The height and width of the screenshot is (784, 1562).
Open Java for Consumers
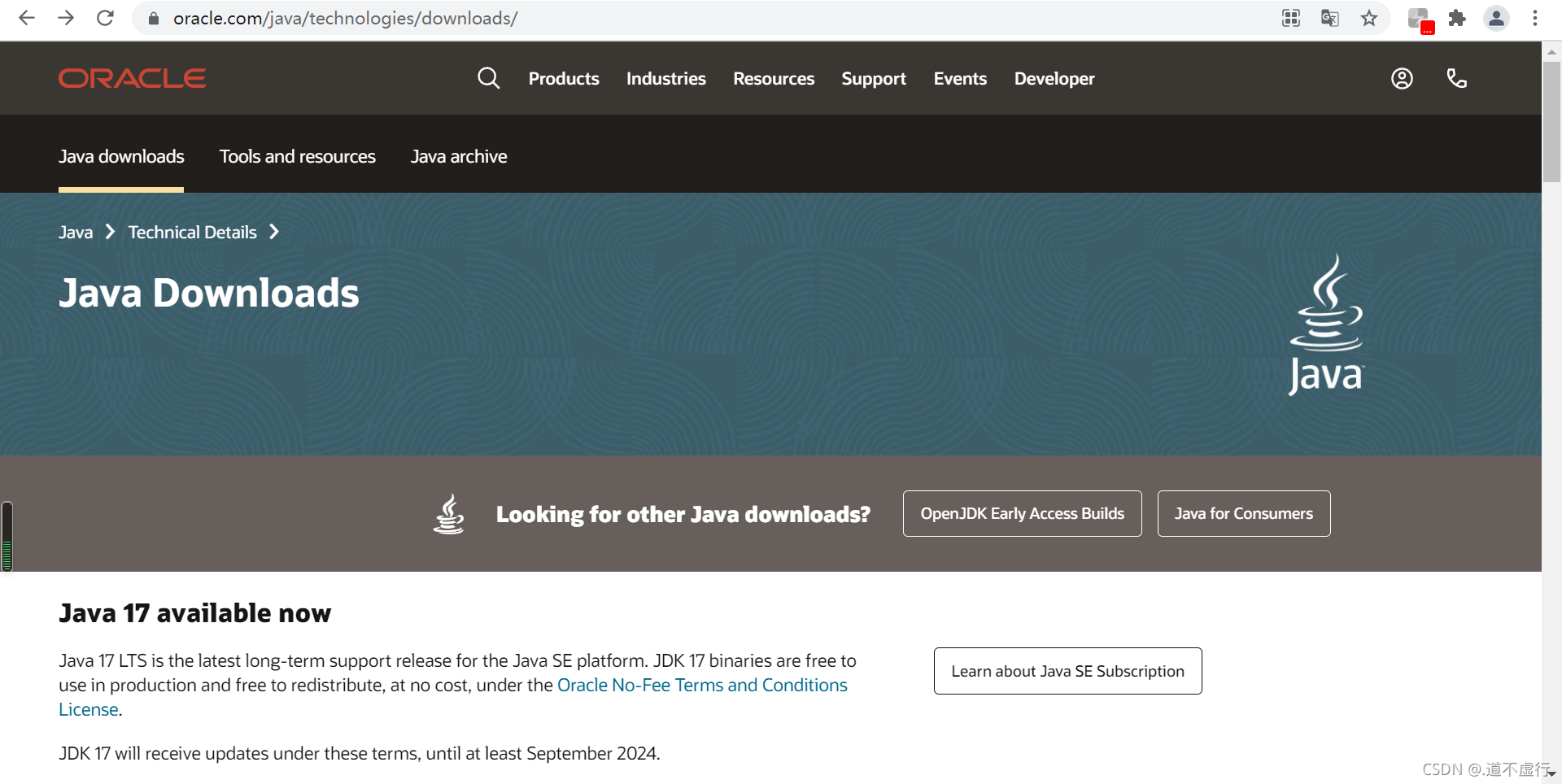[x=1244, y=513]
